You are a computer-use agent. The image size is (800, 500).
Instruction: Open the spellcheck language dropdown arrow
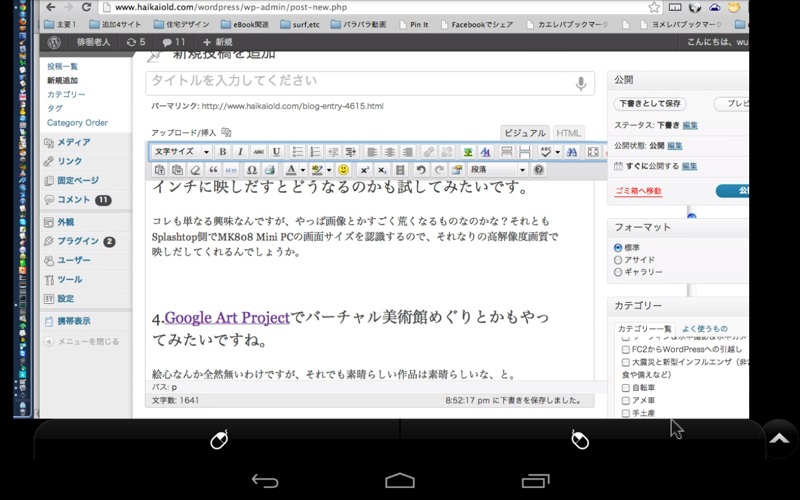click(558, 152)
